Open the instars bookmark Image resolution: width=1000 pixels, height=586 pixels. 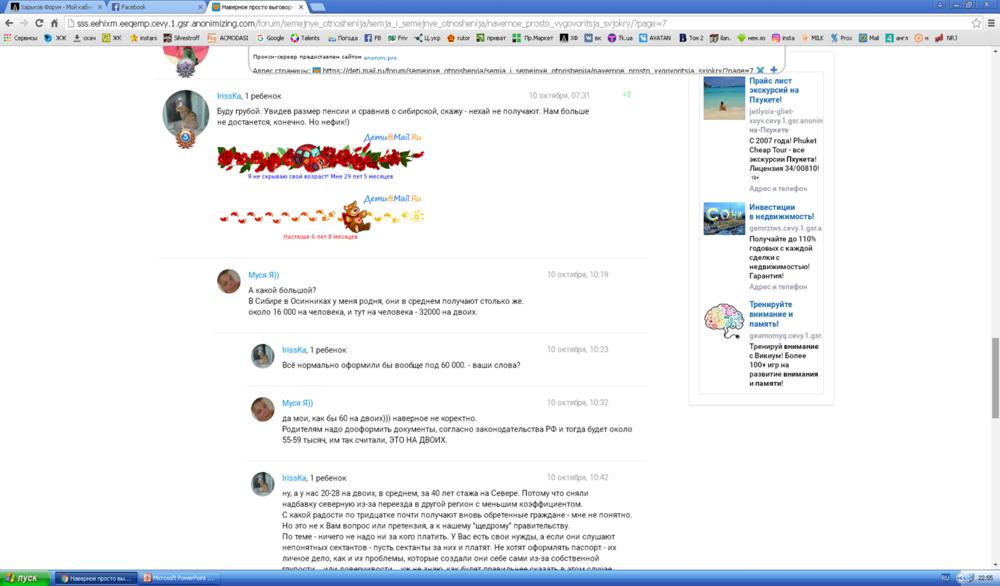[143, 38]
